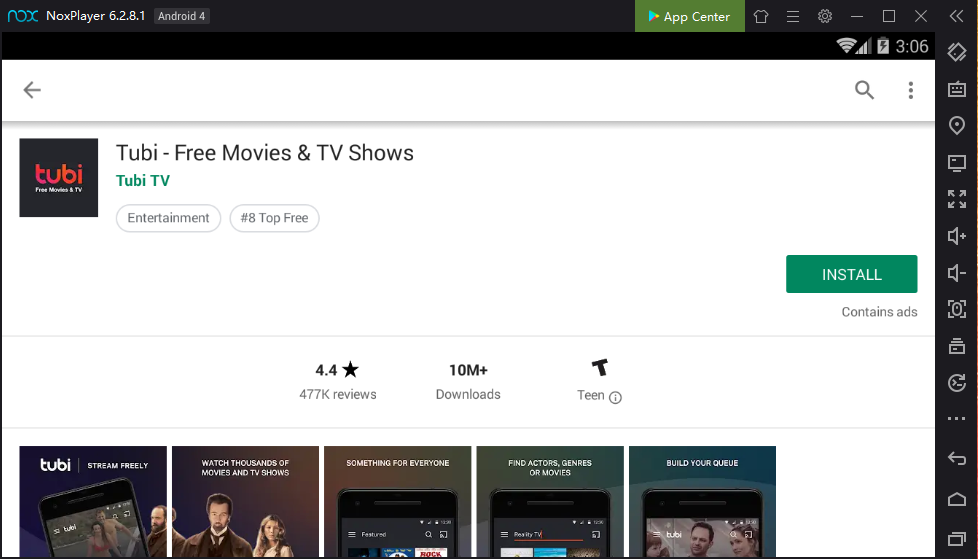This screenshot has width=978, height=559.
Task: Tap the back arrow in Play Store
Action: 32,90
